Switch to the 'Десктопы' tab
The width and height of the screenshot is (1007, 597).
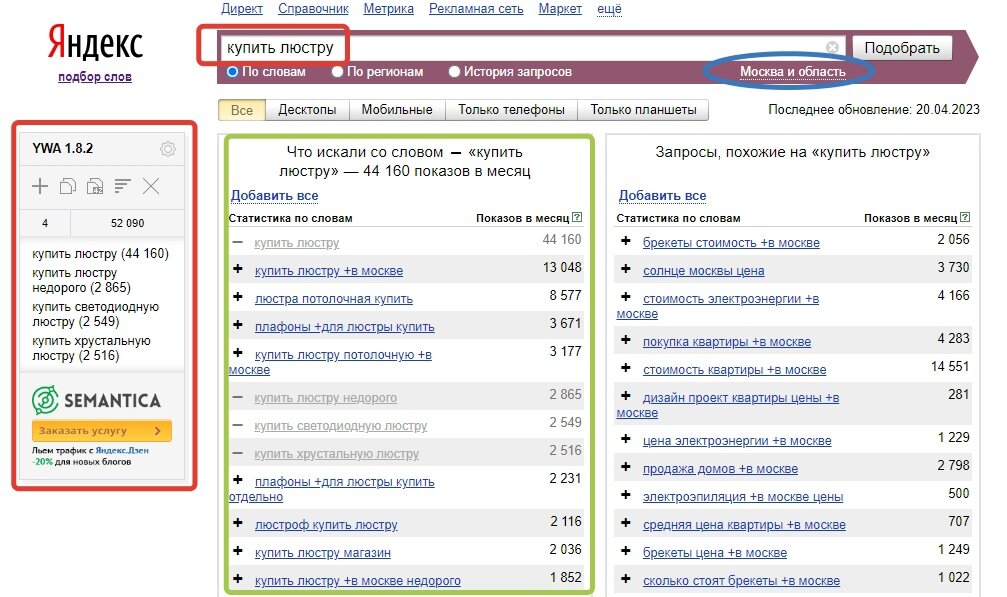tap(307, 110)
